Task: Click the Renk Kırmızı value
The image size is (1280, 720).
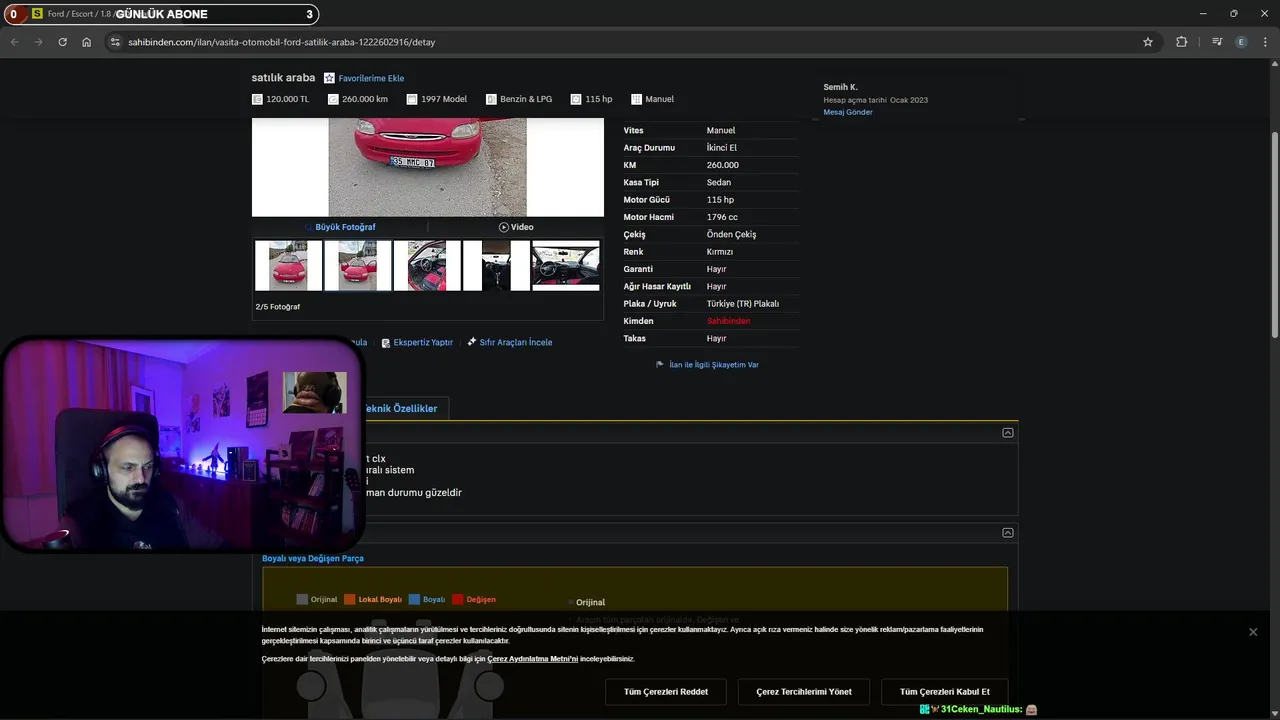Action: tap(720, 252)
